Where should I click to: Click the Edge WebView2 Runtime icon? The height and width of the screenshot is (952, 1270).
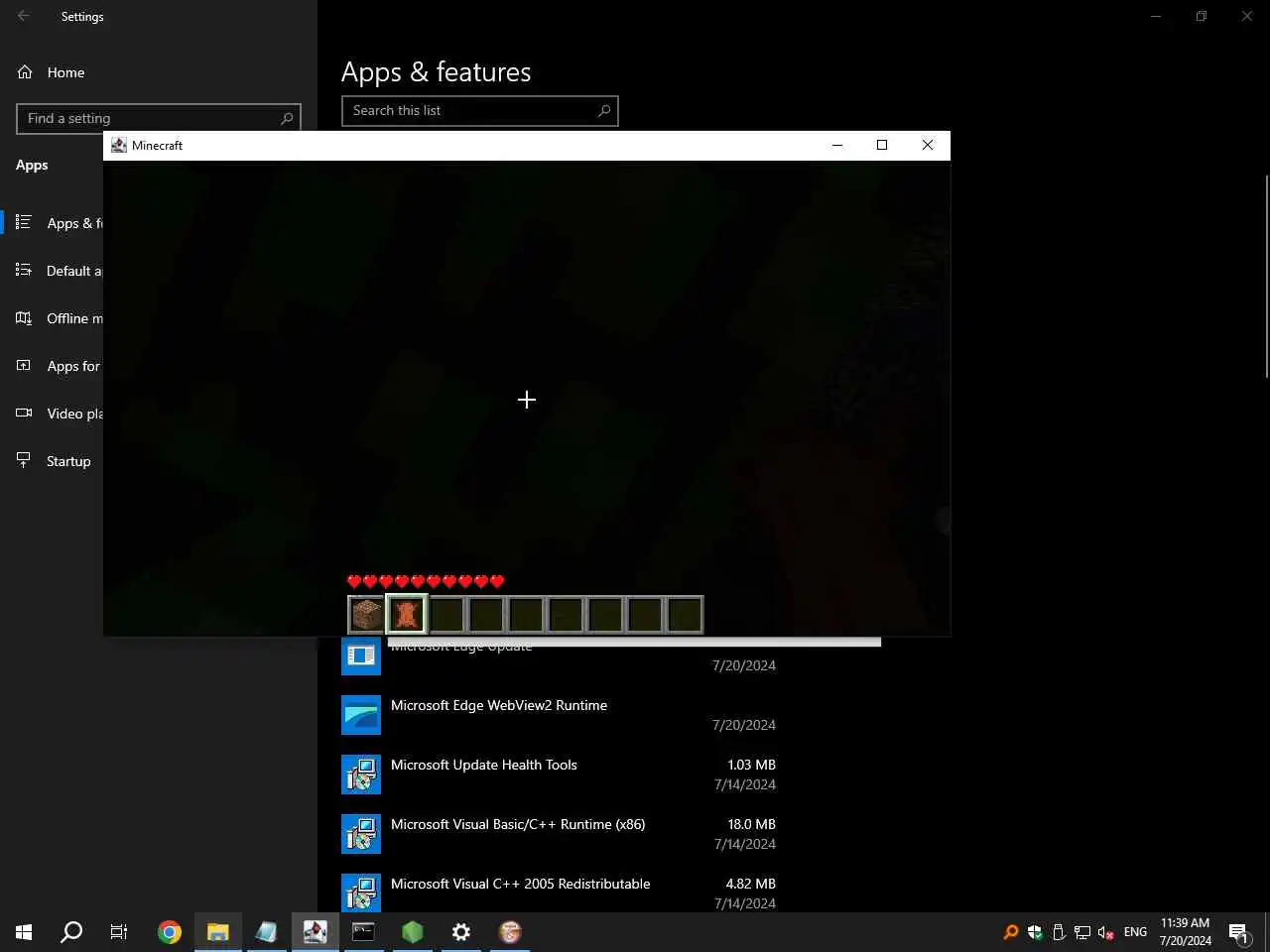[x=361, y=715]
